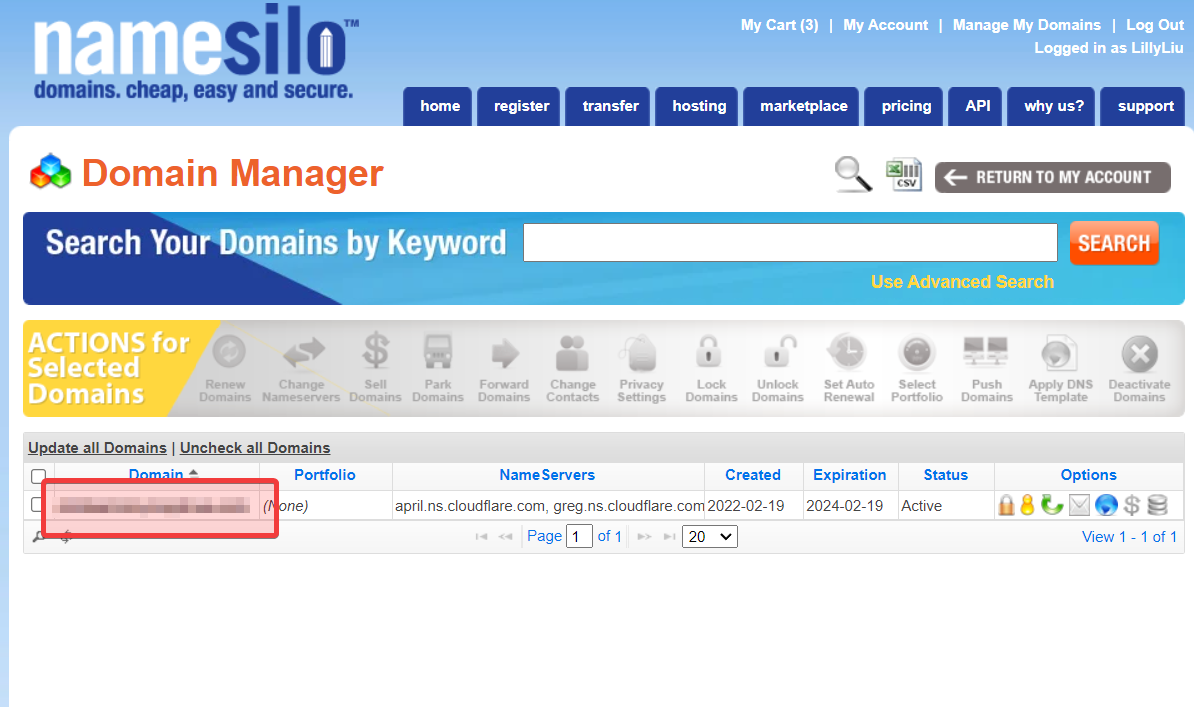Click Return To My Account button

point(1052,177)
